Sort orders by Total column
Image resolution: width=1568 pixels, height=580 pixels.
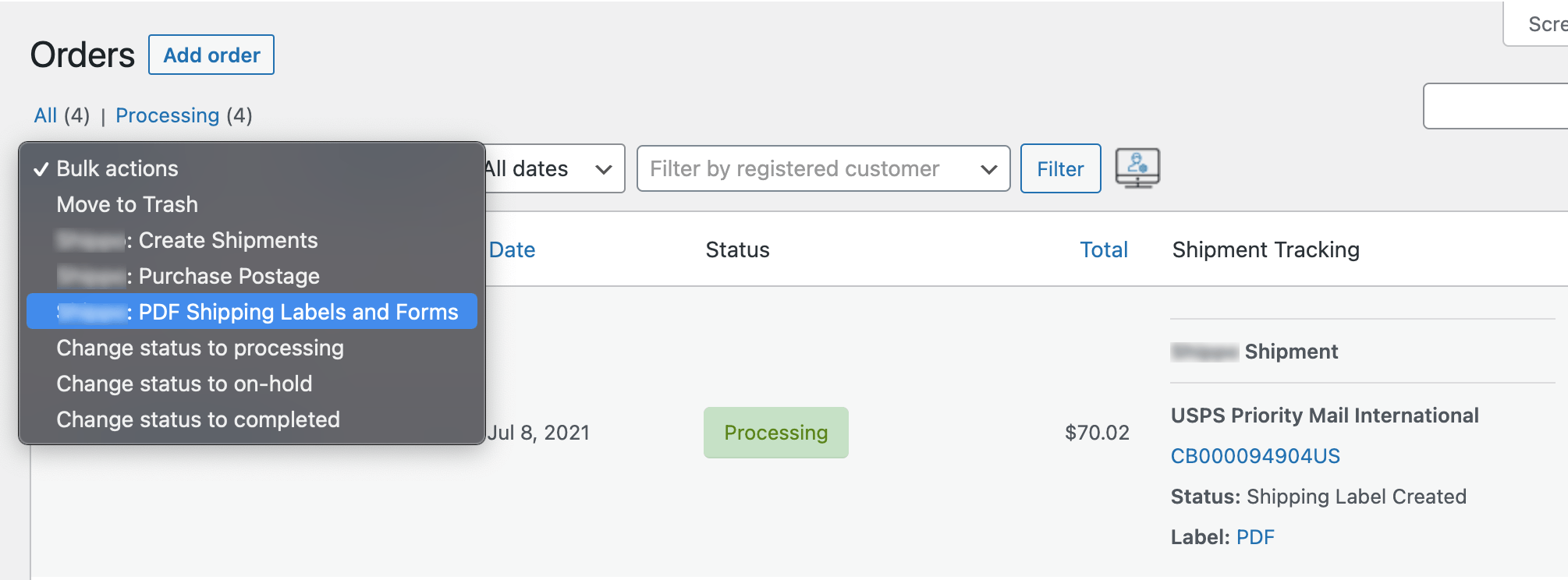(x=1103, y=249)
